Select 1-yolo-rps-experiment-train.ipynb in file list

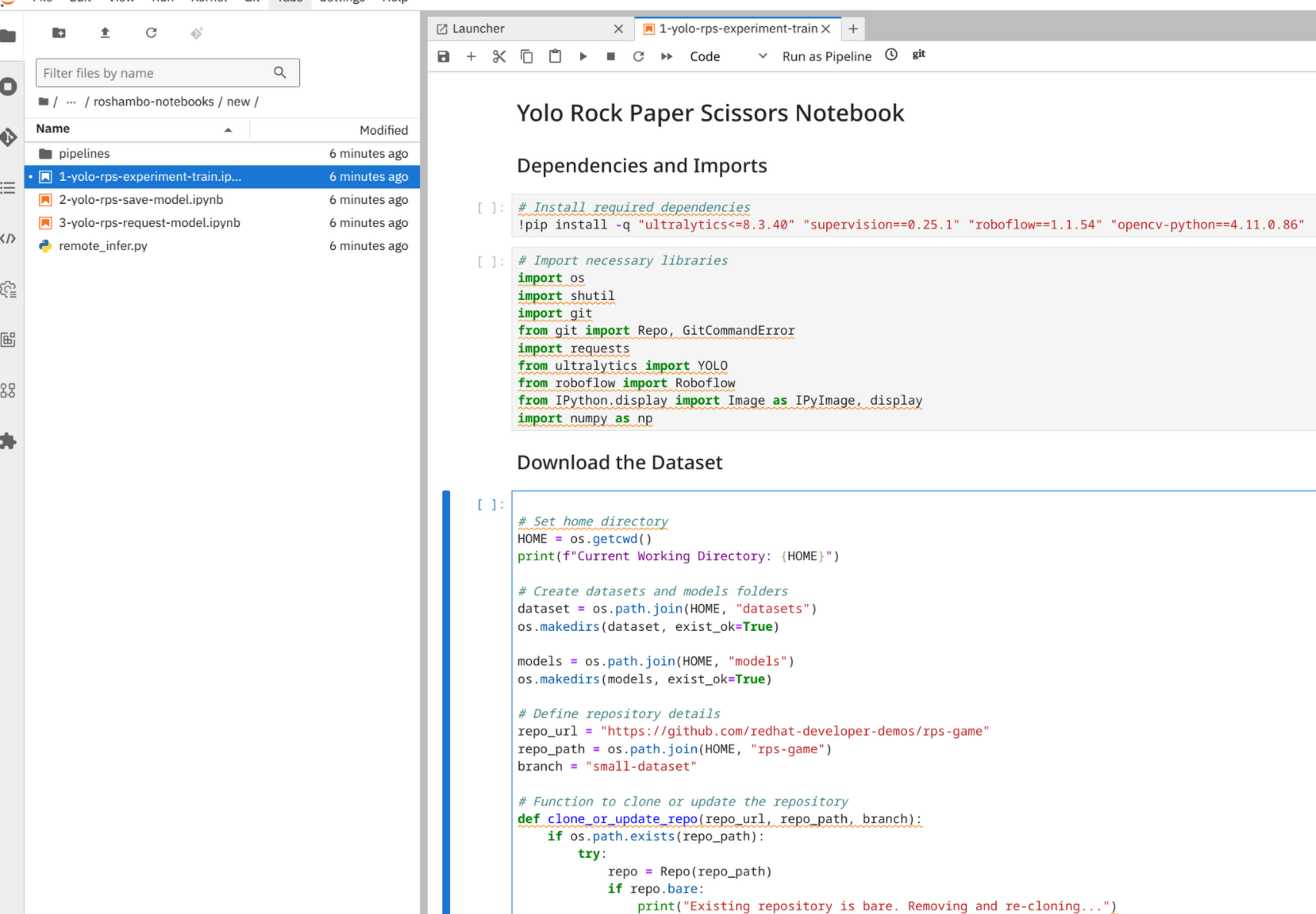click(222, 176)
